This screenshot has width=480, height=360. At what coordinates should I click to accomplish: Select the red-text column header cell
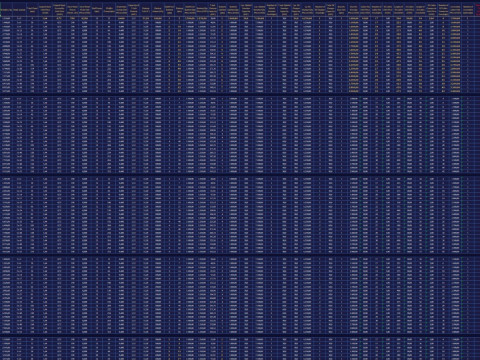point(477,9)
